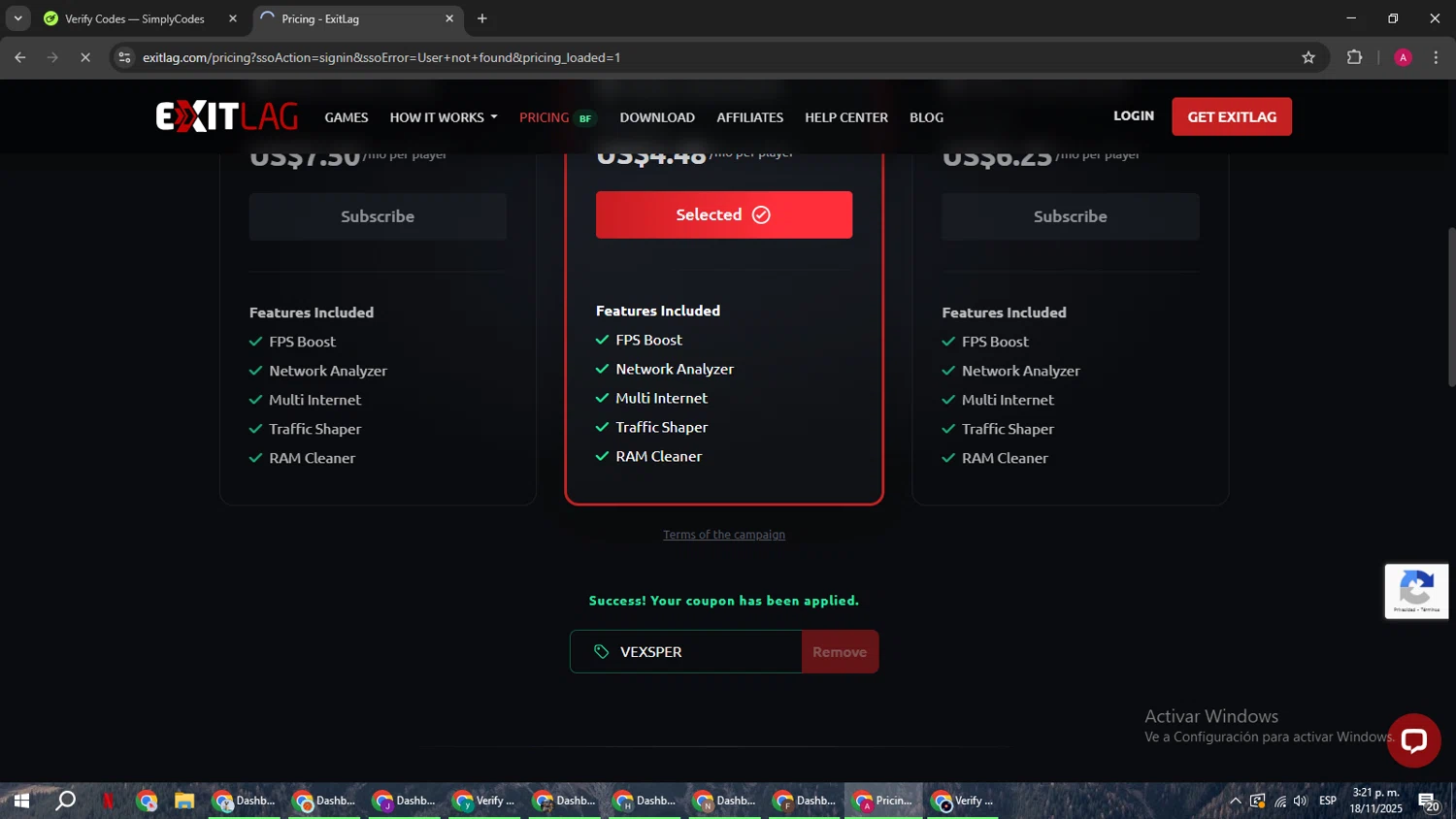Image resolution: width=1456 pixels, height=819 pixels.
Task: Open the Chrome extensions menu
Action: click(1355, 57)
